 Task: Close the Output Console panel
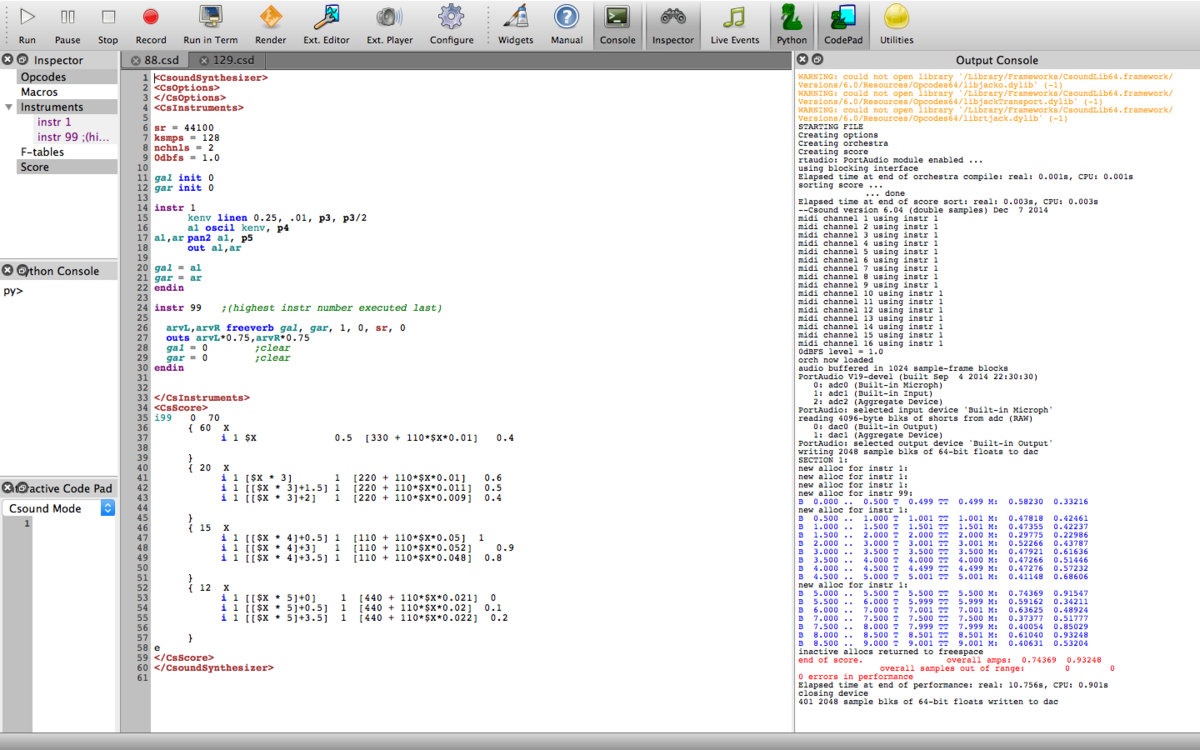(x=804, y=60)
